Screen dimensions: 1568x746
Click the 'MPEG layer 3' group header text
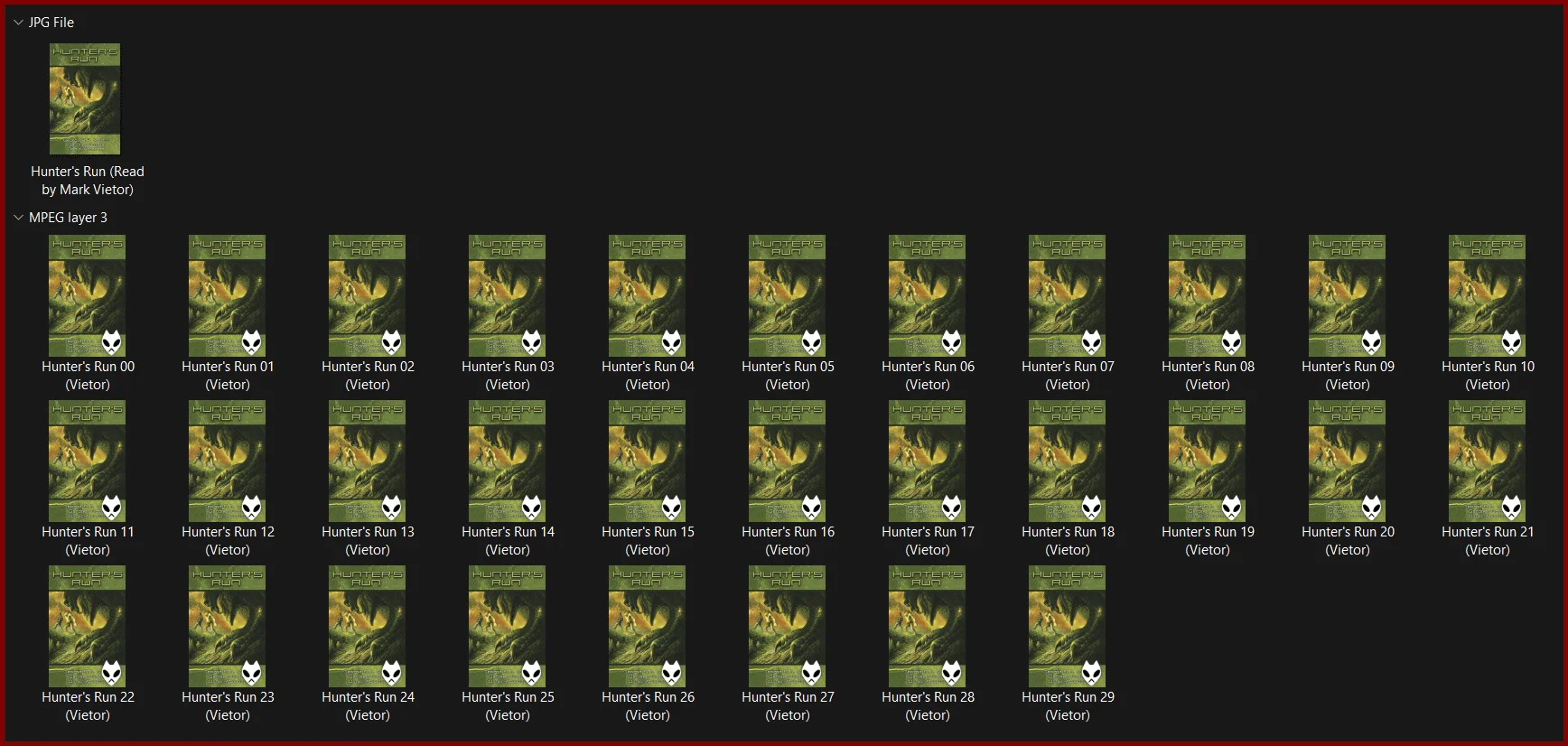click(68, 218)
